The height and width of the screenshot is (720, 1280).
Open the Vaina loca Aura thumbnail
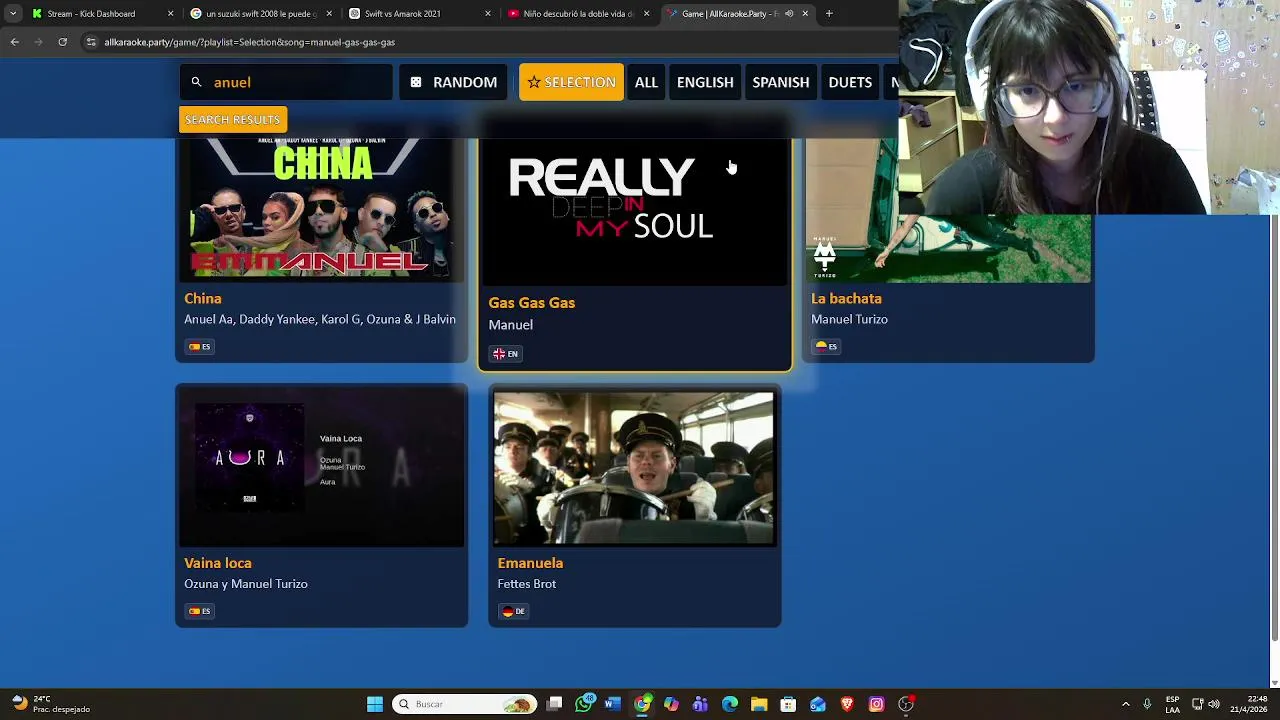point(321,467)
